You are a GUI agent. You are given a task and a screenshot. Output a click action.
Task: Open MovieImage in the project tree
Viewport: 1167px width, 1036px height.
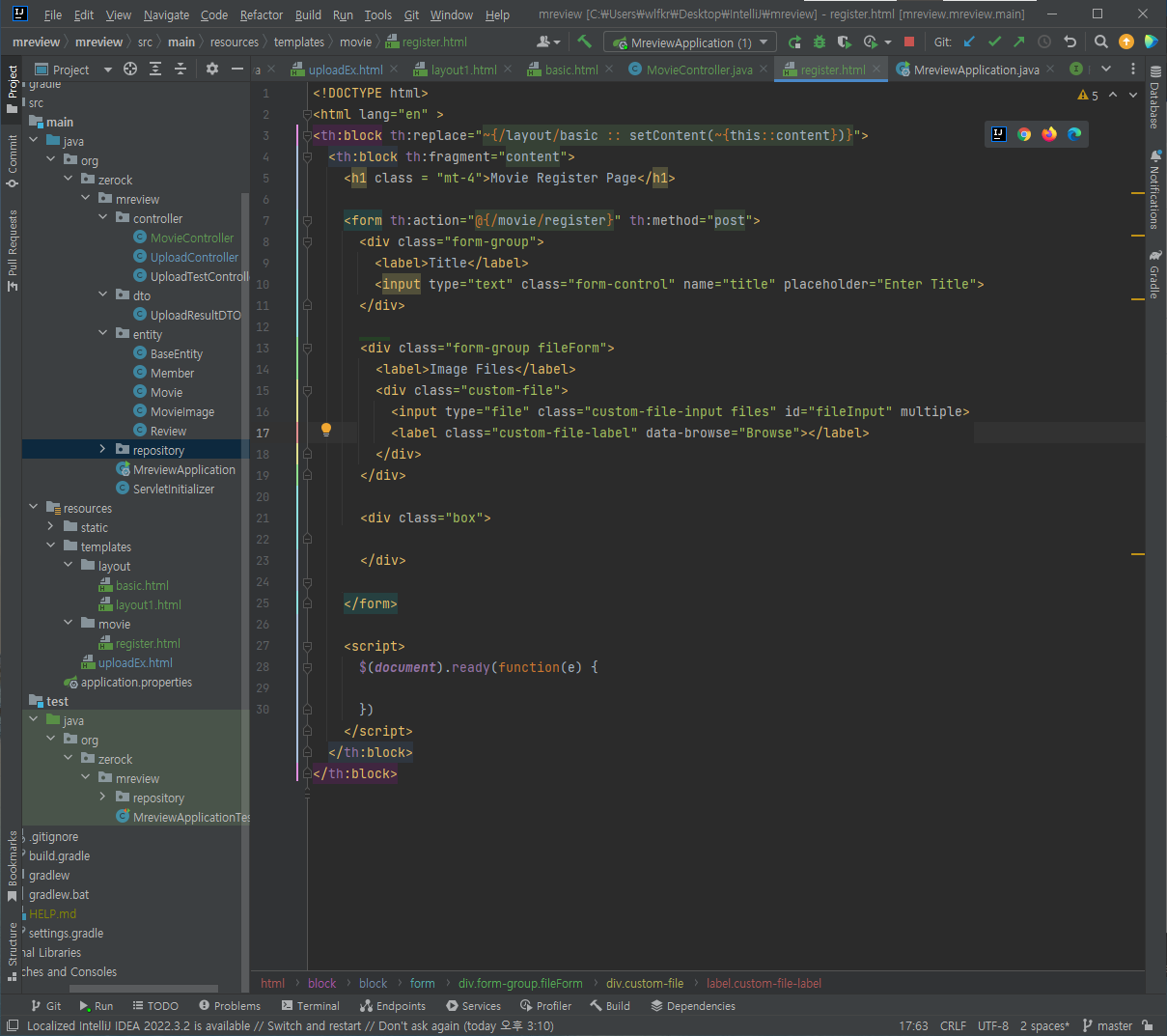click(182, 411)
